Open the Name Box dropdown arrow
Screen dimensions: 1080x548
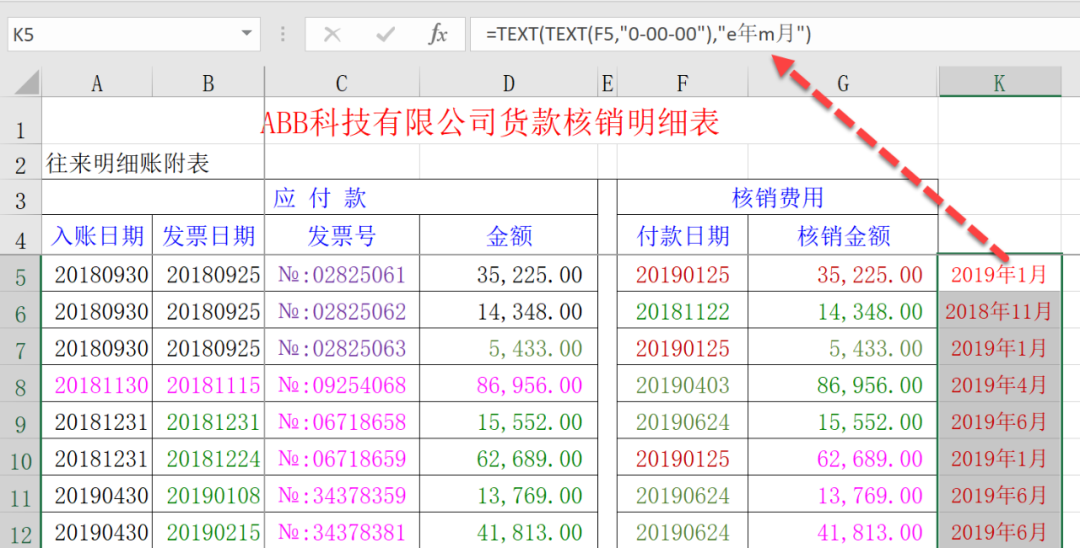coord(246,34)
